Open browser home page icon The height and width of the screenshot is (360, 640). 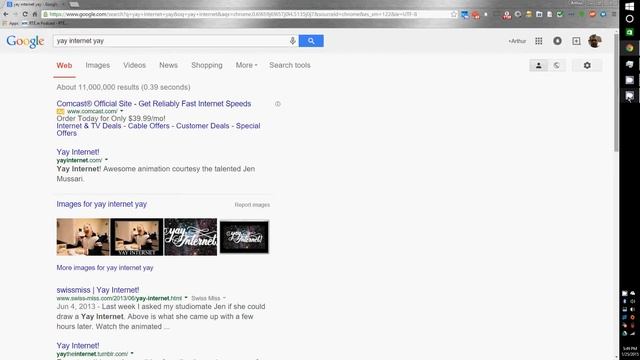35,14
